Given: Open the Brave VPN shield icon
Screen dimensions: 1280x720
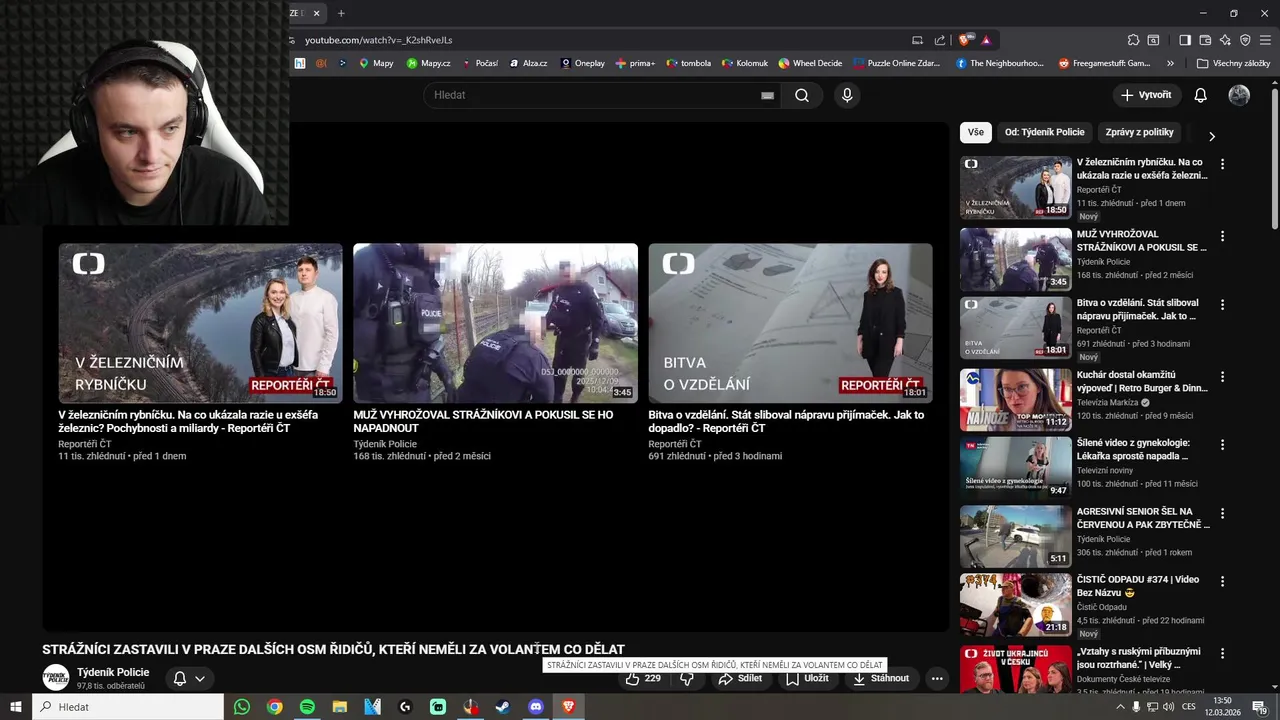Looking at the screenshot, I should pyautogui.click(x=1245, y=40).
